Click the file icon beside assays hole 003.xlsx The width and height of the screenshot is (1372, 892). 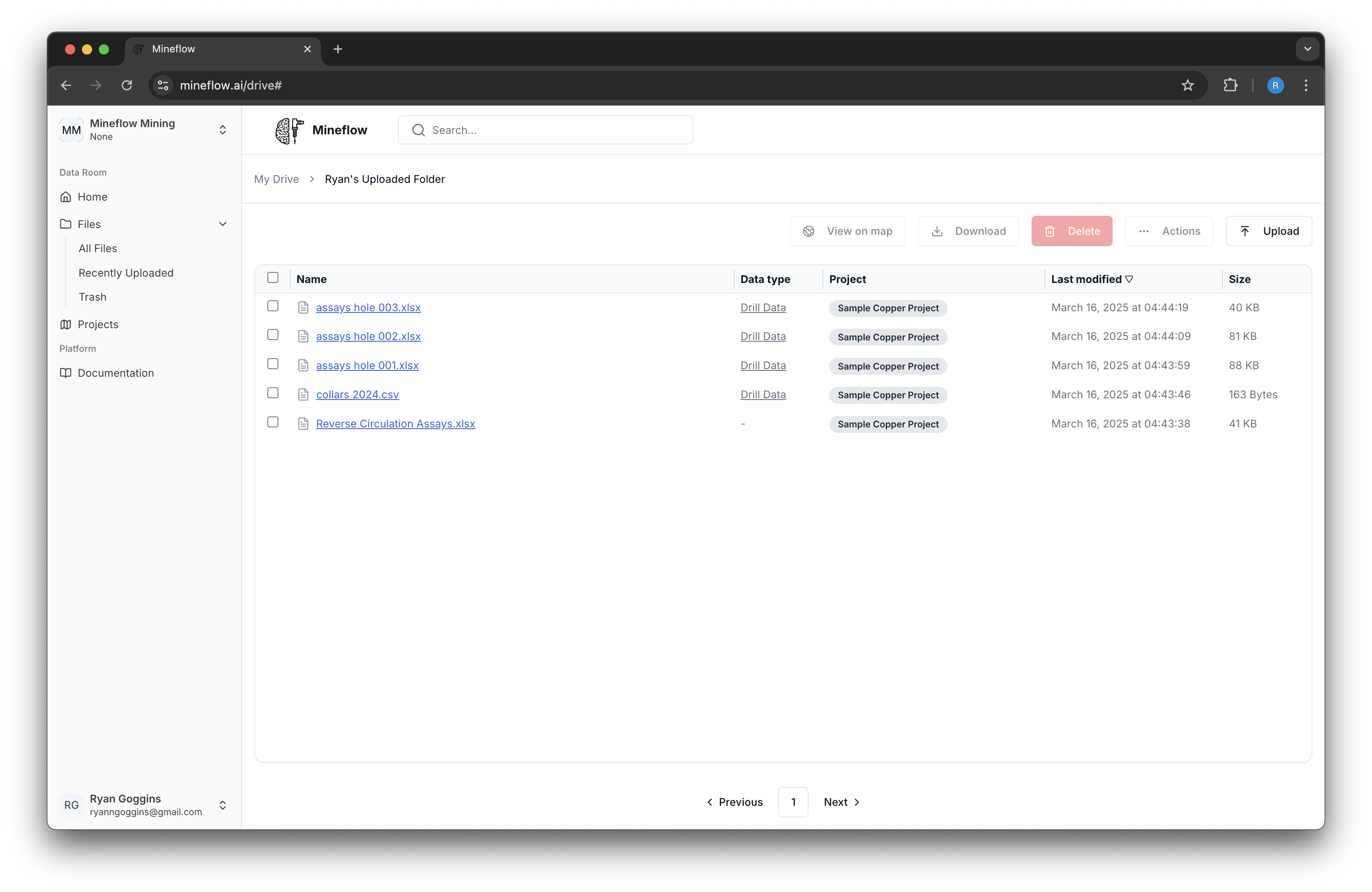[303, 308]
